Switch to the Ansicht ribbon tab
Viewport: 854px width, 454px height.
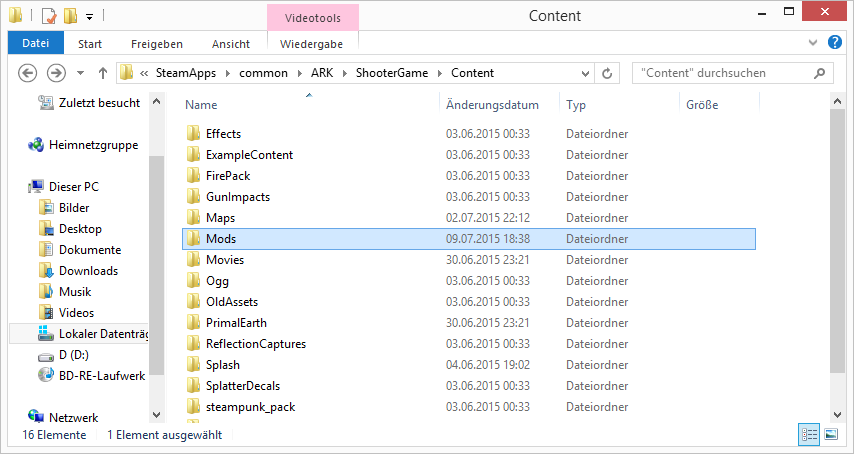click(x=231, y=44)
